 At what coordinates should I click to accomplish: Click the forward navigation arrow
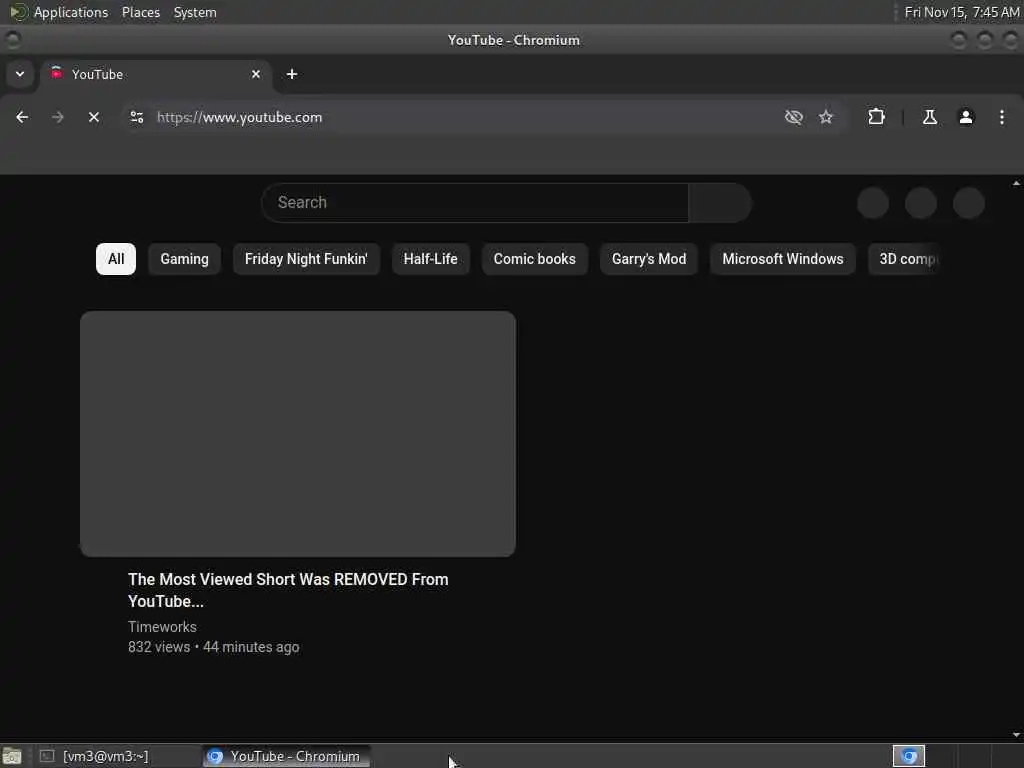(57, 117)
